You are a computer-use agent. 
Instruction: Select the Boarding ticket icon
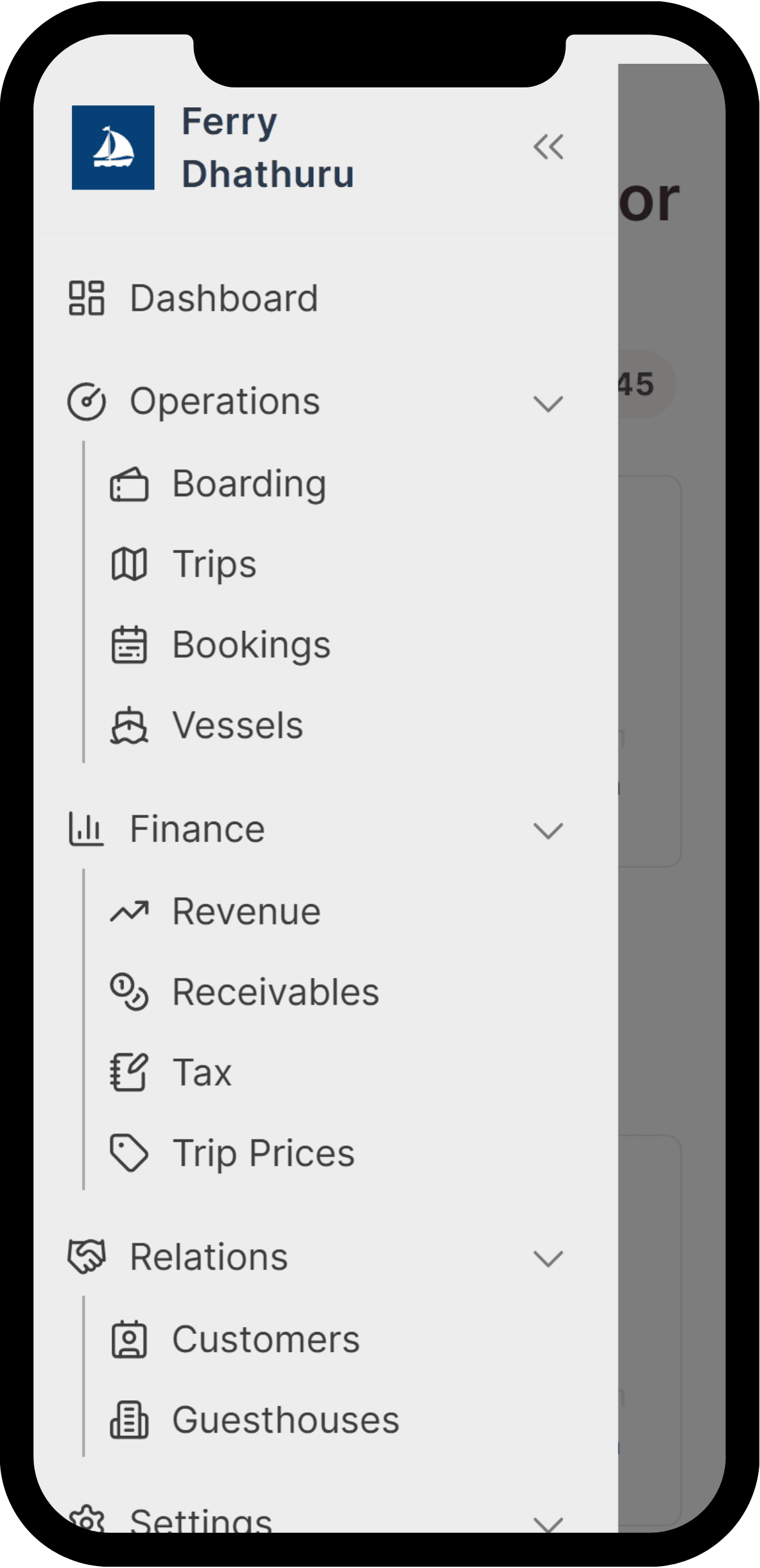(129, 484)
